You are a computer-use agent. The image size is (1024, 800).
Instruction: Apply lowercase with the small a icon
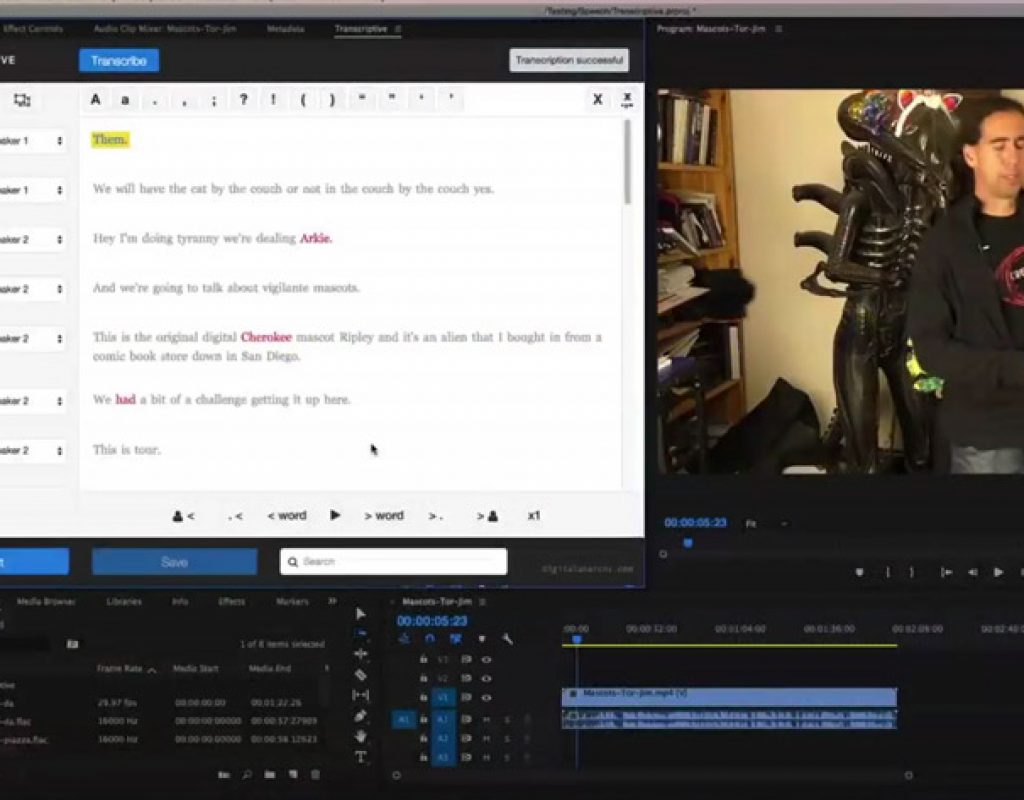(x=125, y=99)
